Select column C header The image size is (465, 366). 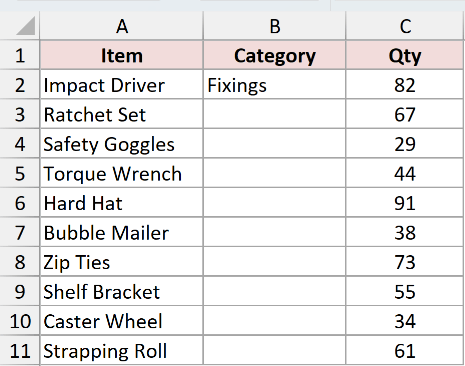tap(405, 26)
